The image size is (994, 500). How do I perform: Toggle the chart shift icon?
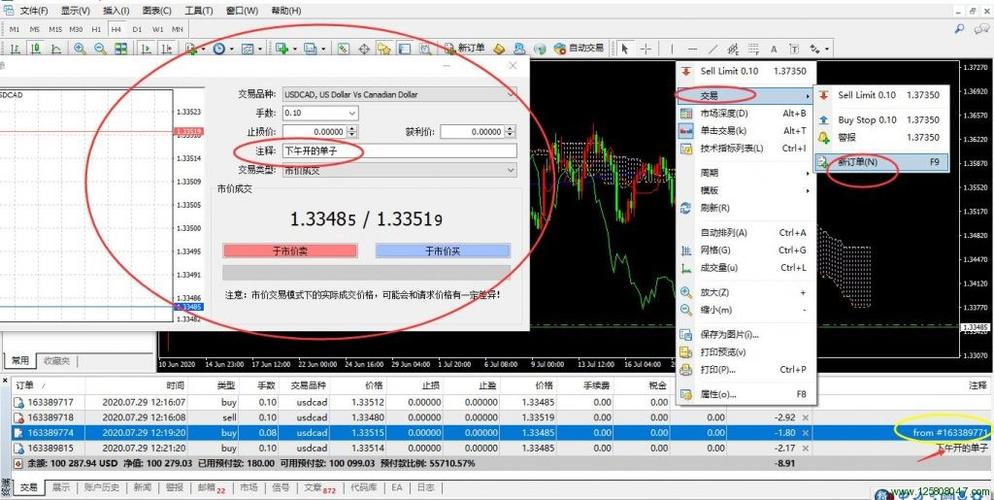(x=167, y=49)
